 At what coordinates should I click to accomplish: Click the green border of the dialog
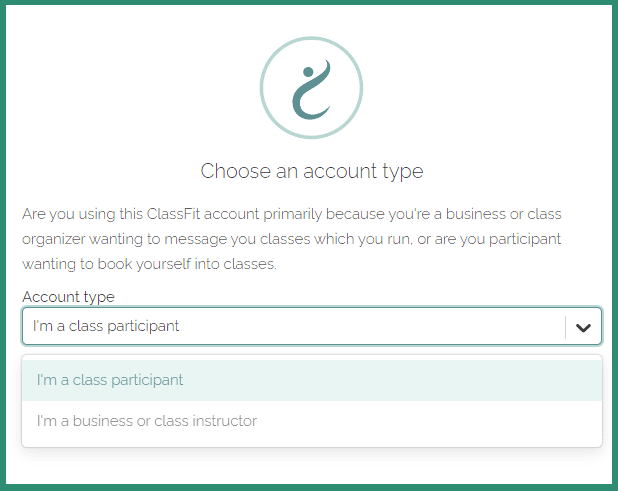click(3, 245)
